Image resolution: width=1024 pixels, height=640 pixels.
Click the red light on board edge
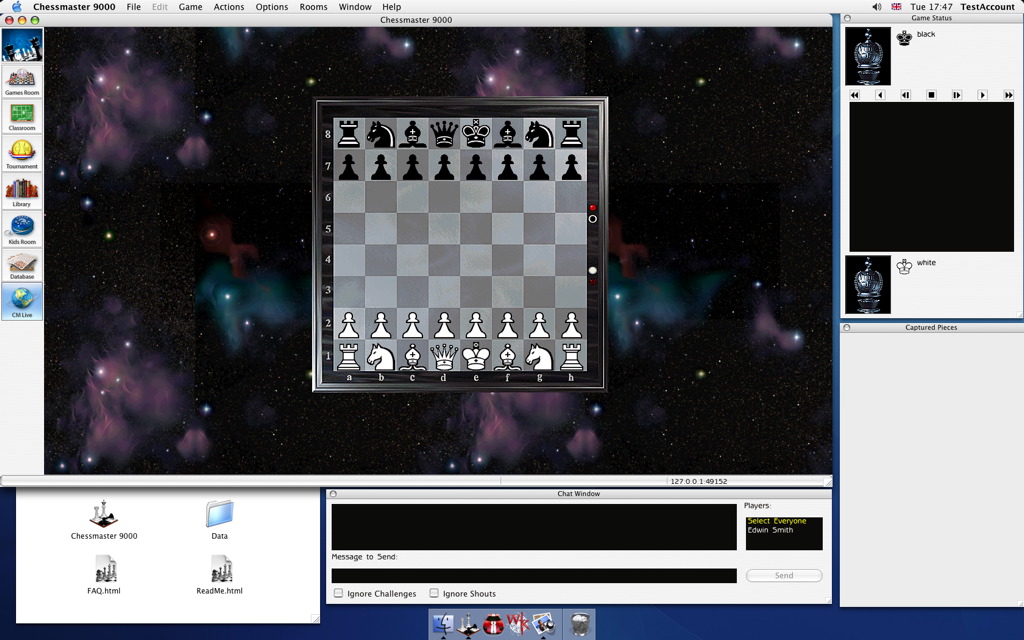click(x=592, y=208)
